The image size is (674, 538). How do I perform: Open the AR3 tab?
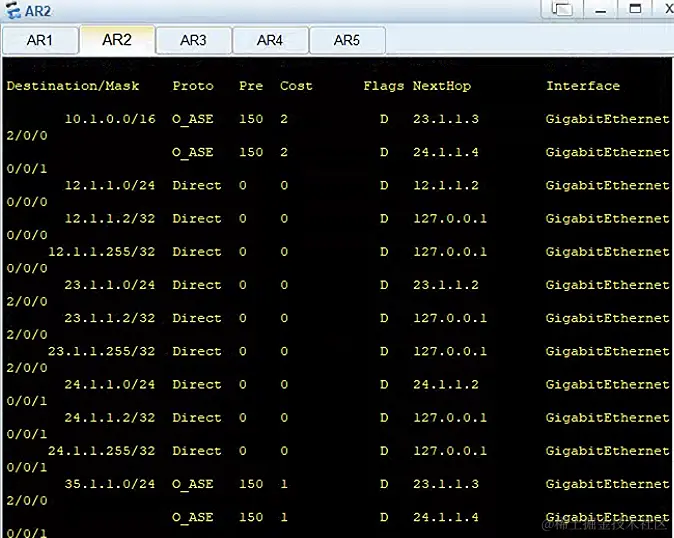193,40
